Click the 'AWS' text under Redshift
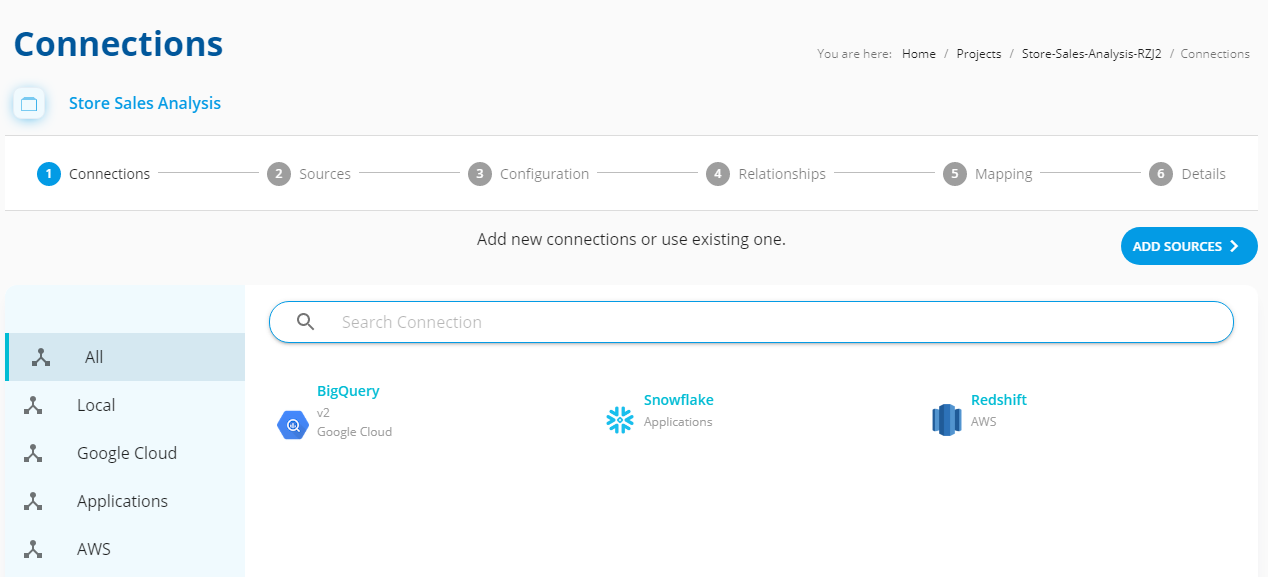1268x577 pixels. click(984, 422)
